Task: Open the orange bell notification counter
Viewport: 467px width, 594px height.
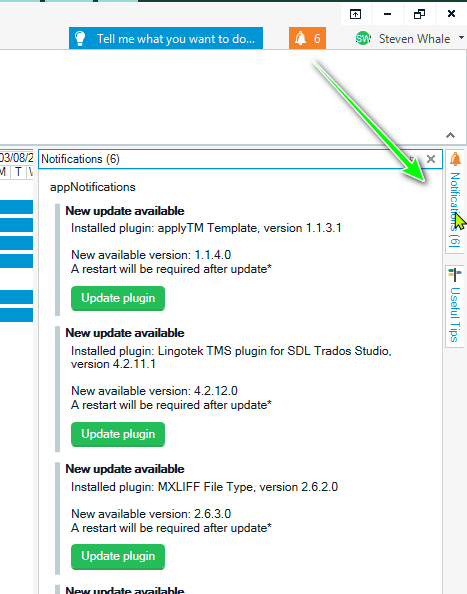Action: point(307,38)
